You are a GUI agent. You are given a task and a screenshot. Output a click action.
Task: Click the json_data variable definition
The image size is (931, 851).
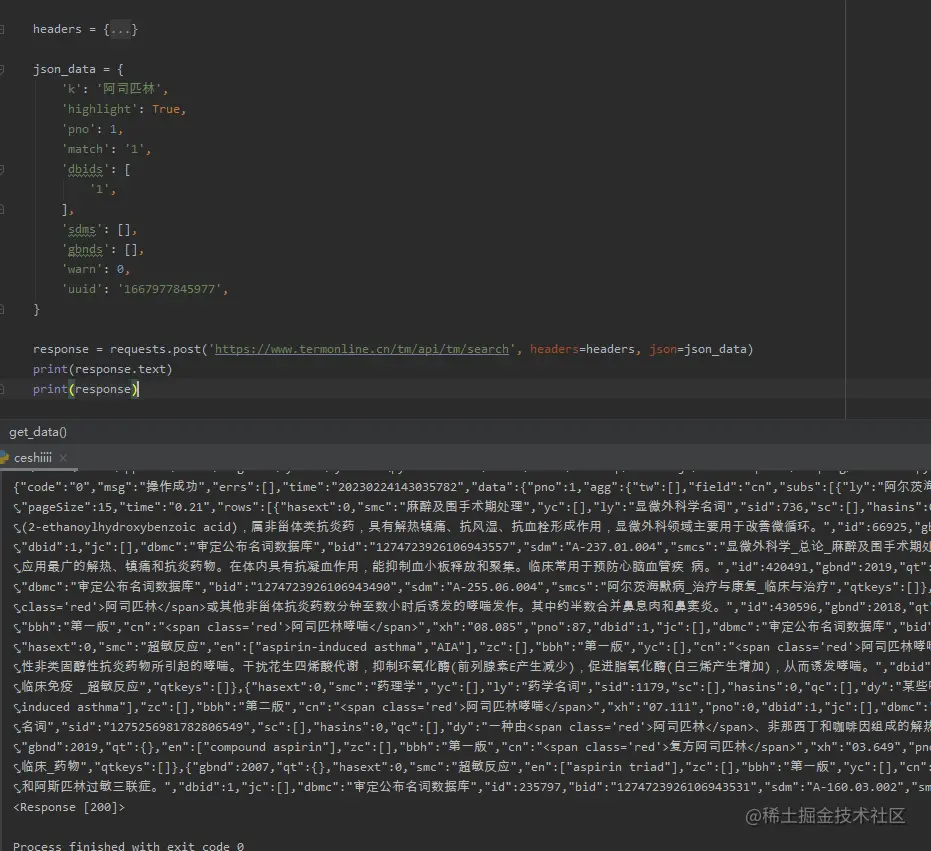pos(64,69)
